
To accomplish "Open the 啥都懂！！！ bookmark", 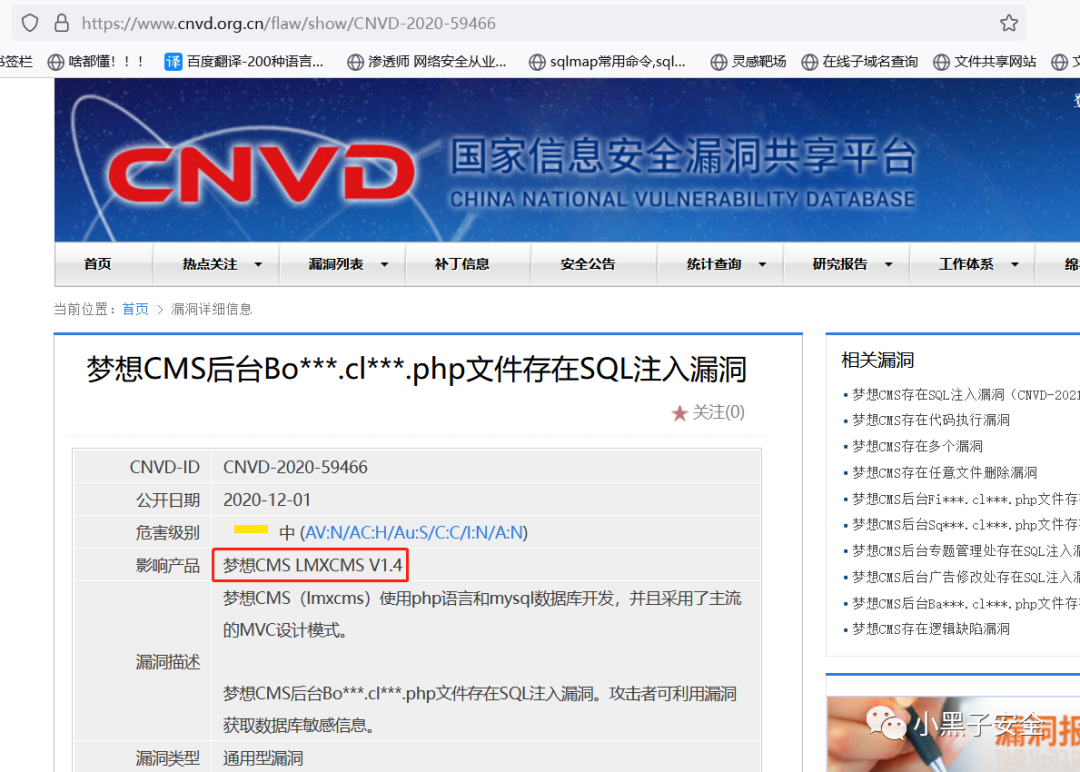I will tap(97, 62).
